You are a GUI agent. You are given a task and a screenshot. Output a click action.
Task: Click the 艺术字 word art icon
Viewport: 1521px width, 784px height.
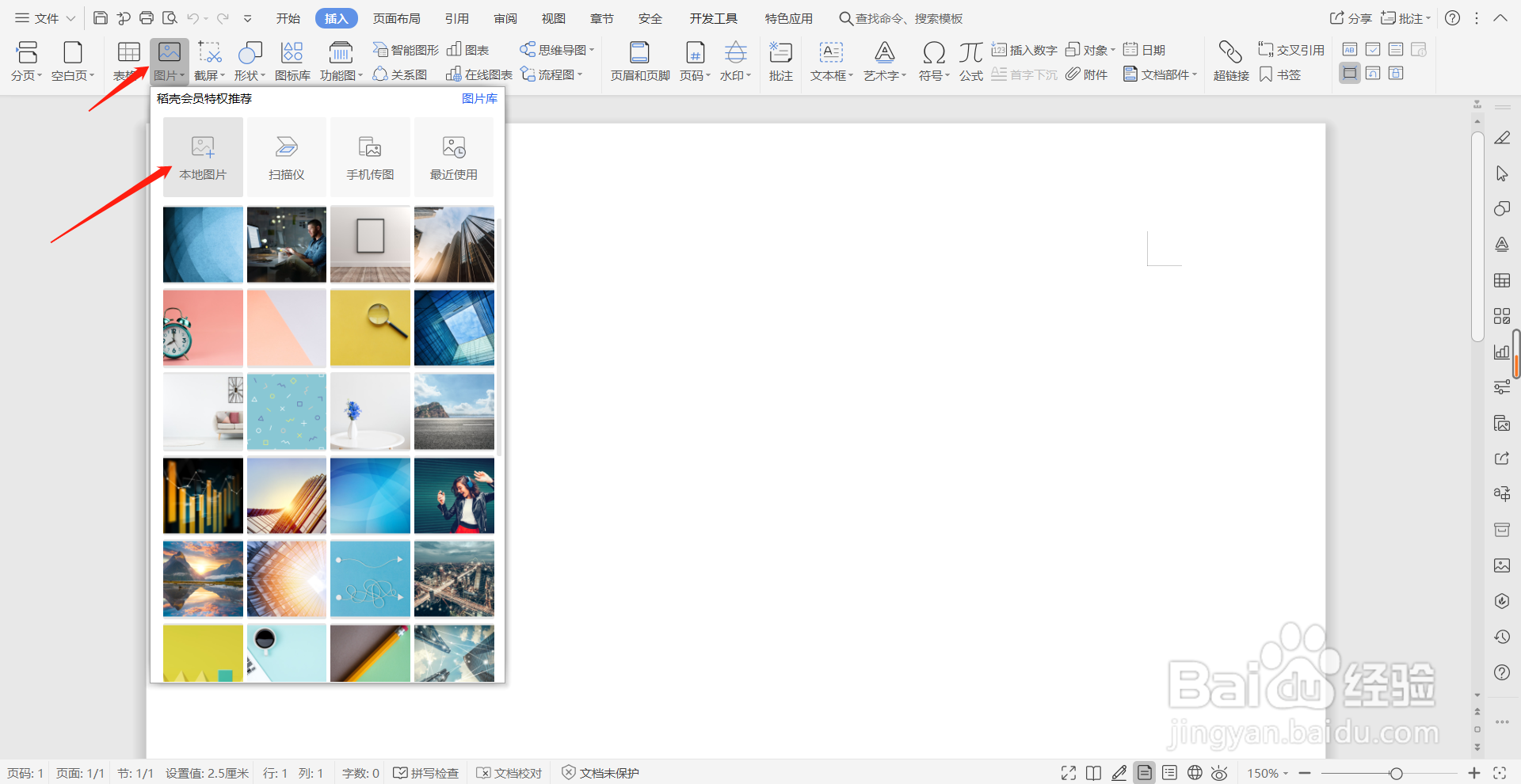[885, 62]
